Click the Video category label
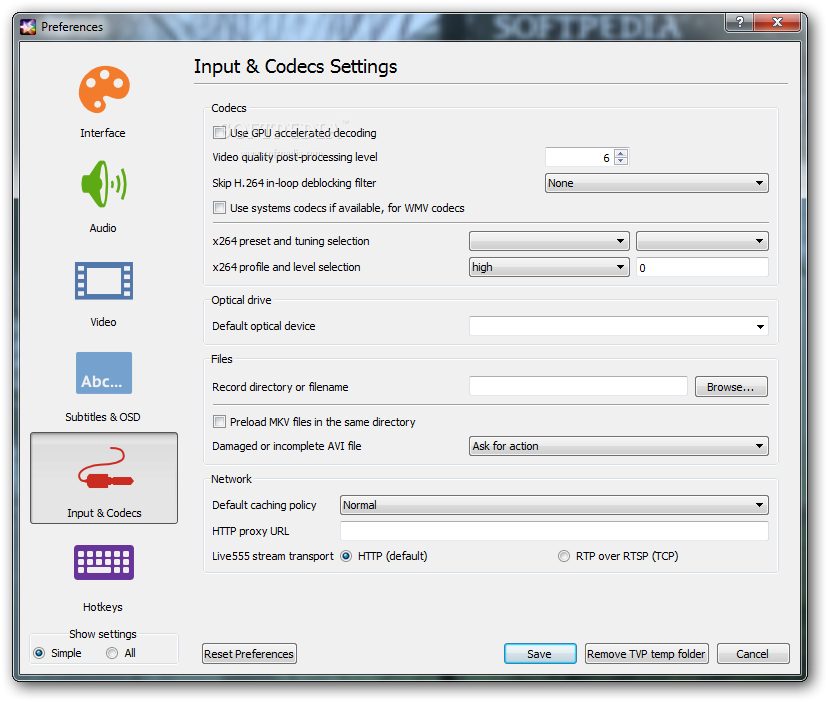This screenshot has width=828, height=702. (x=103, y=322)
